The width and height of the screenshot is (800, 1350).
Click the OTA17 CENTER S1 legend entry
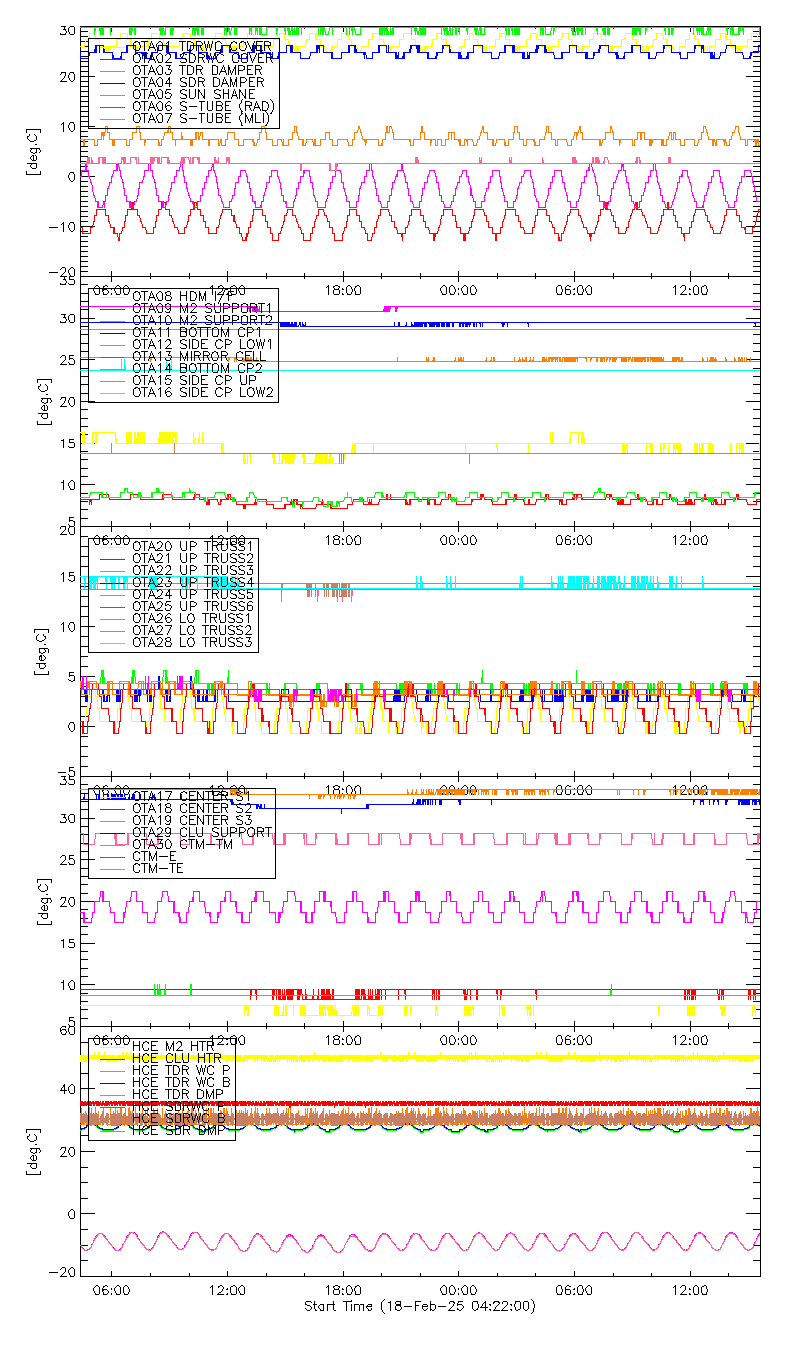(192, 796)
